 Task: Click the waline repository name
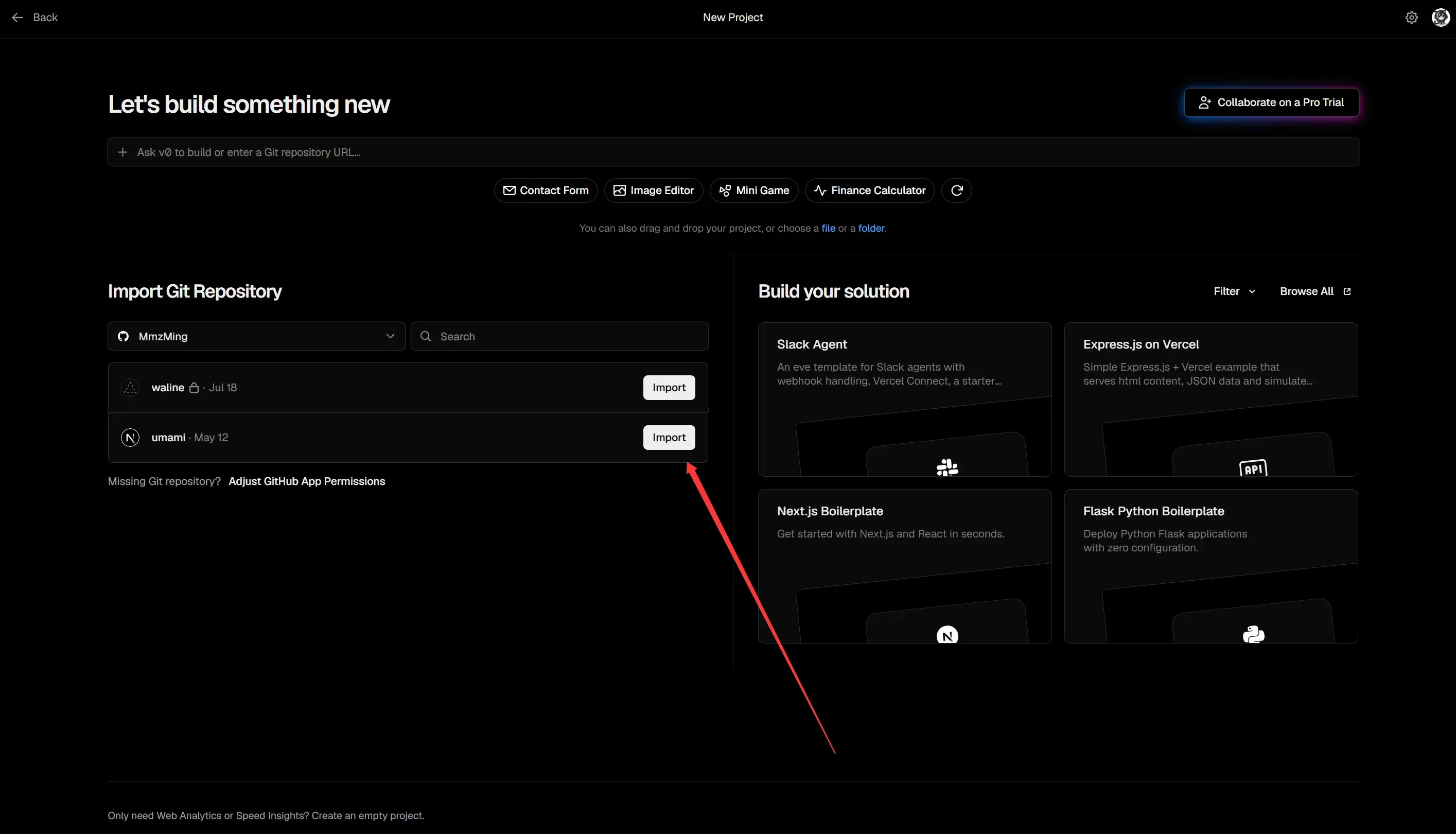pyautogui.click(x=168, y=388)
